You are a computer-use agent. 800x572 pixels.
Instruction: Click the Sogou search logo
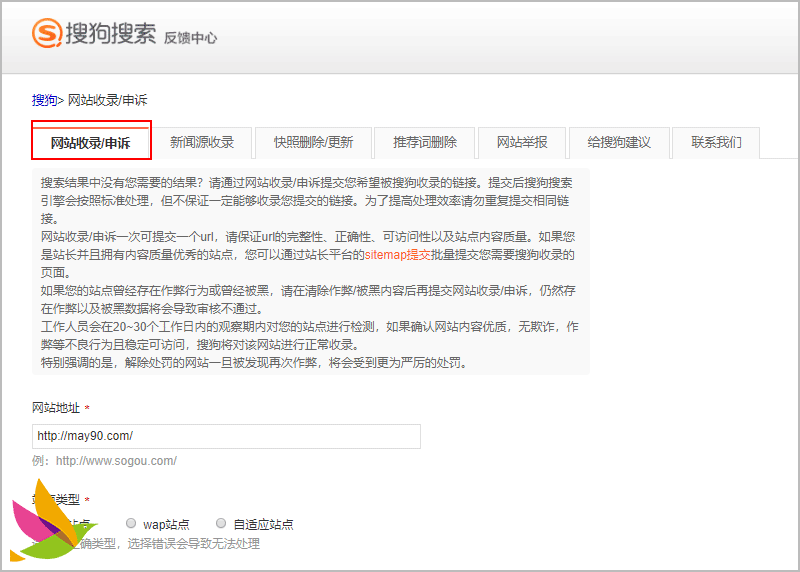pos(94,33)
